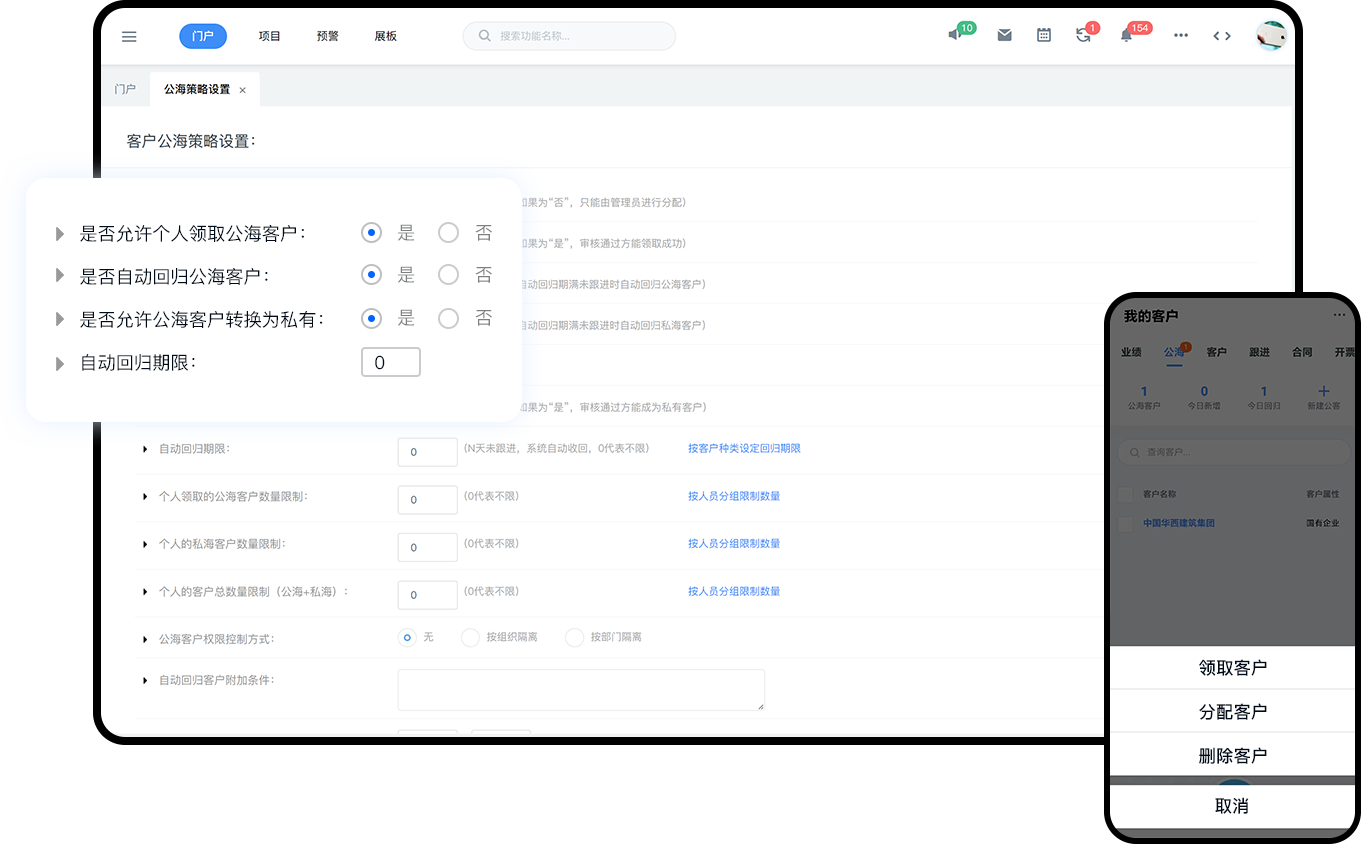Image resolution: width=1361 pixels, height=844 pixels.
Task: Click the plus icon for 新建公客
Action: click(x=1323, y=391)
